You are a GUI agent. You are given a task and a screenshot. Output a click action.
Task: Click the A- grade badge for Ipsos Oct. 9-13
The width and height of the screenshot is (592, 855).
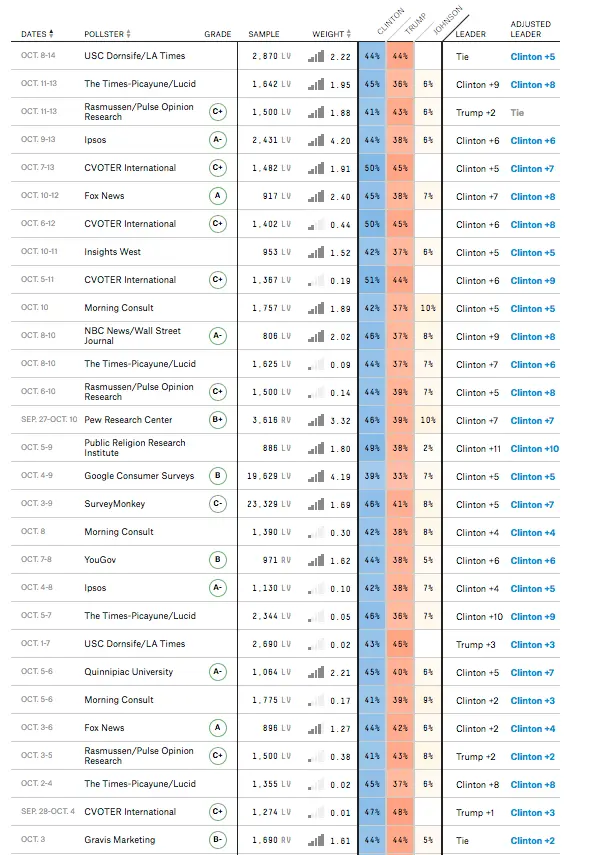218,140
